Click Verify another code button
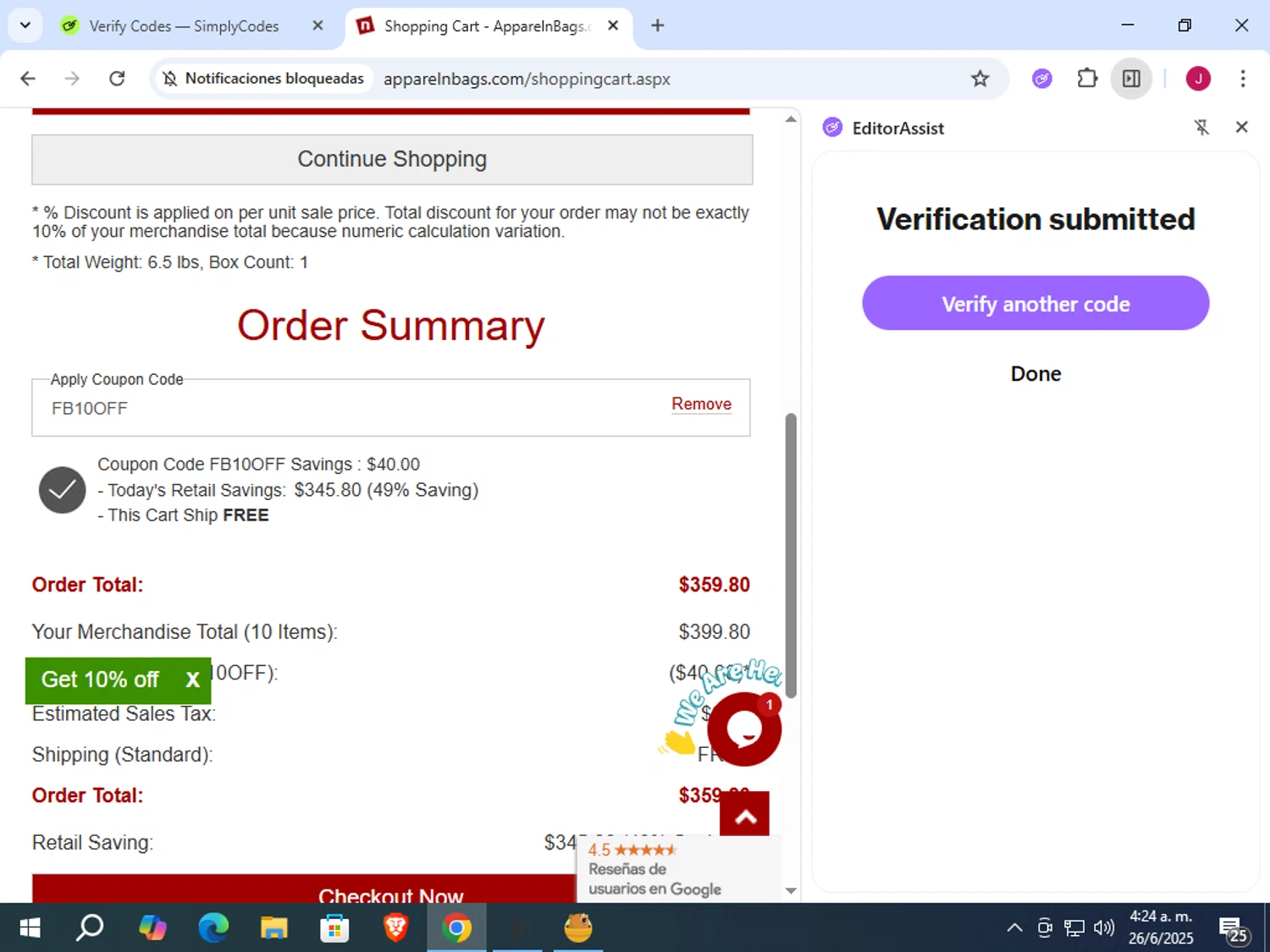Image resolution: width=1270 pixels, height=952 pixels. pos(1035,303)
